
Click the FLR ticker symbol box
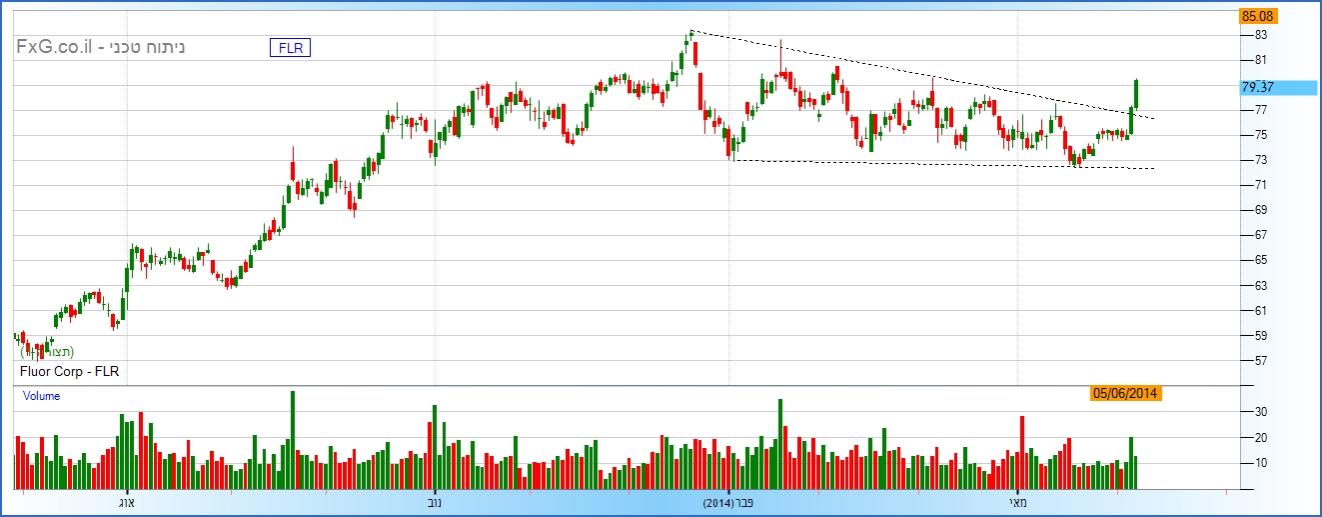290,47
